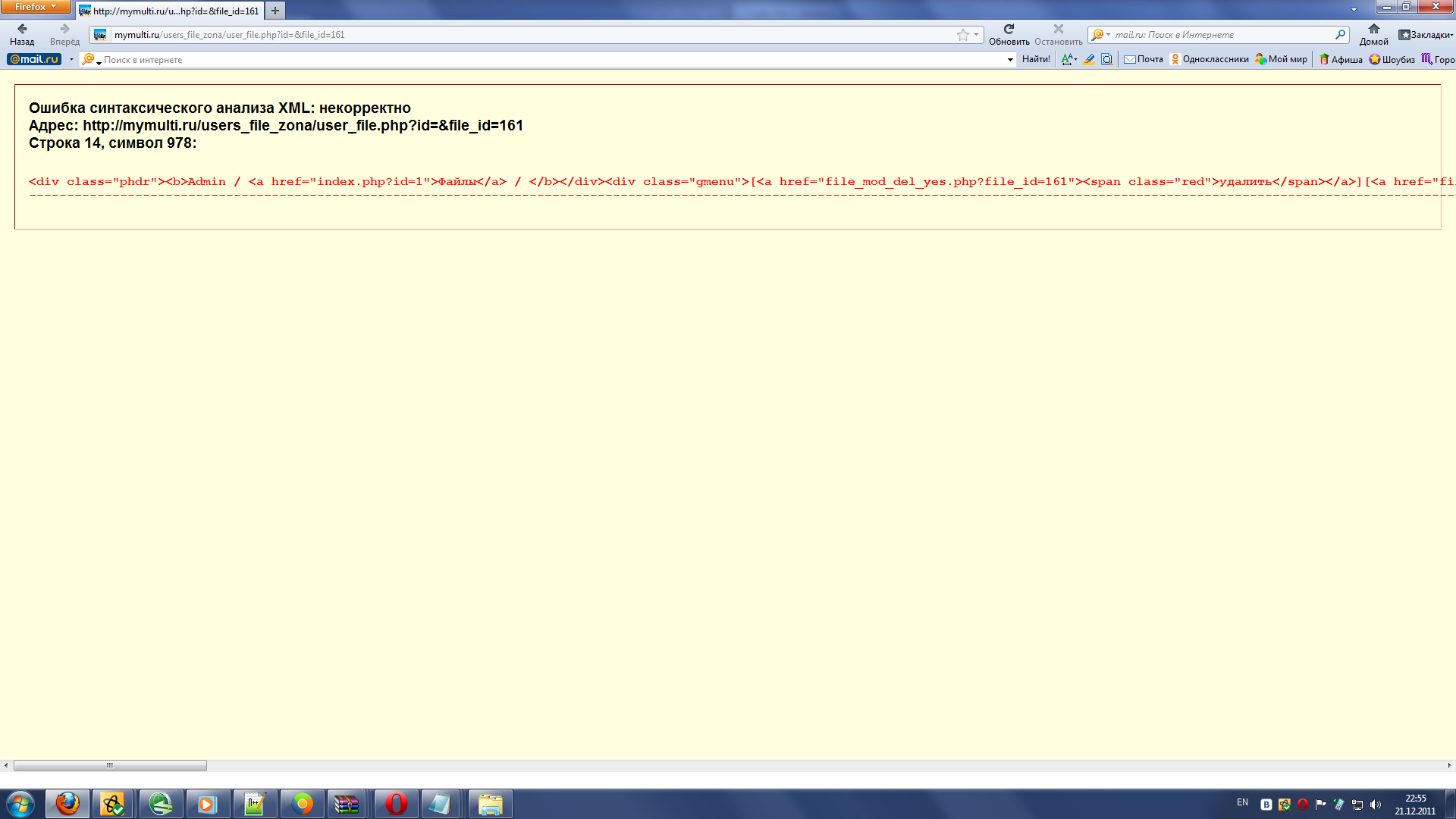Click the Найти! search button
The width and height of the screenshot is (1456, 819).
[x=1036, y=59]
